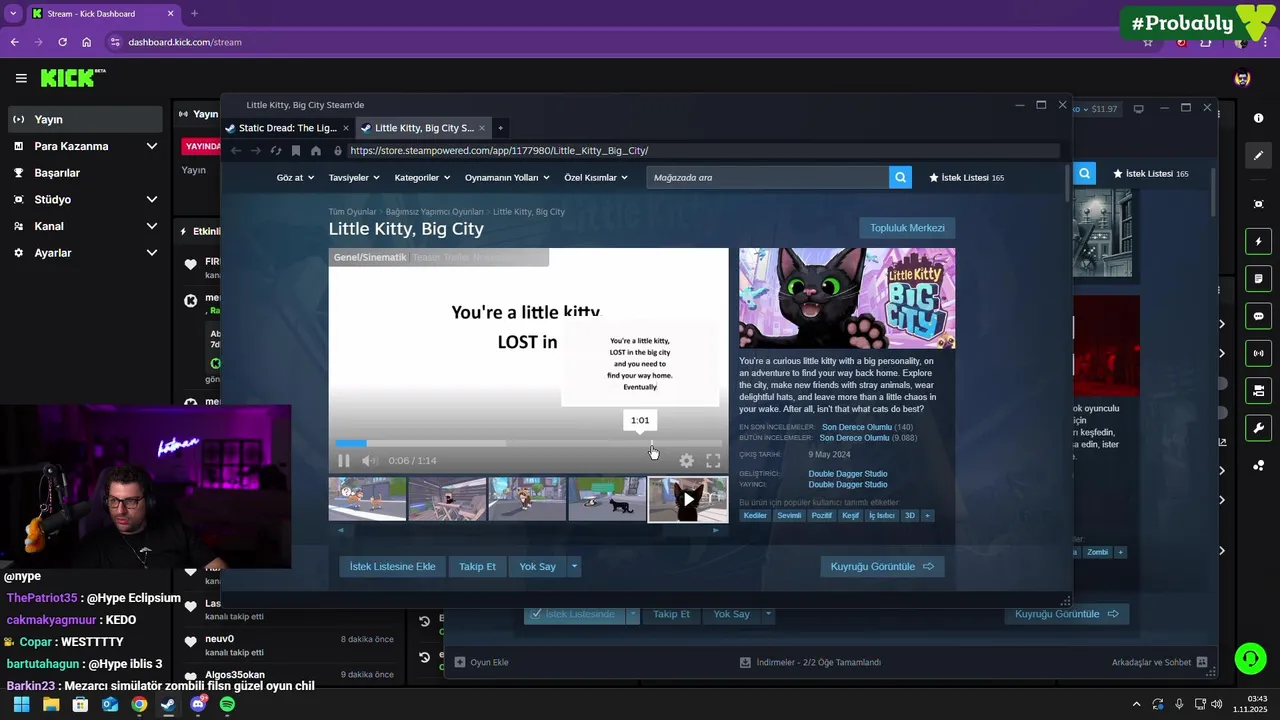Screen dimensions: 1280x720
Task: Close the Little Kitty, Big City tab
Action: tap(482, 128)
